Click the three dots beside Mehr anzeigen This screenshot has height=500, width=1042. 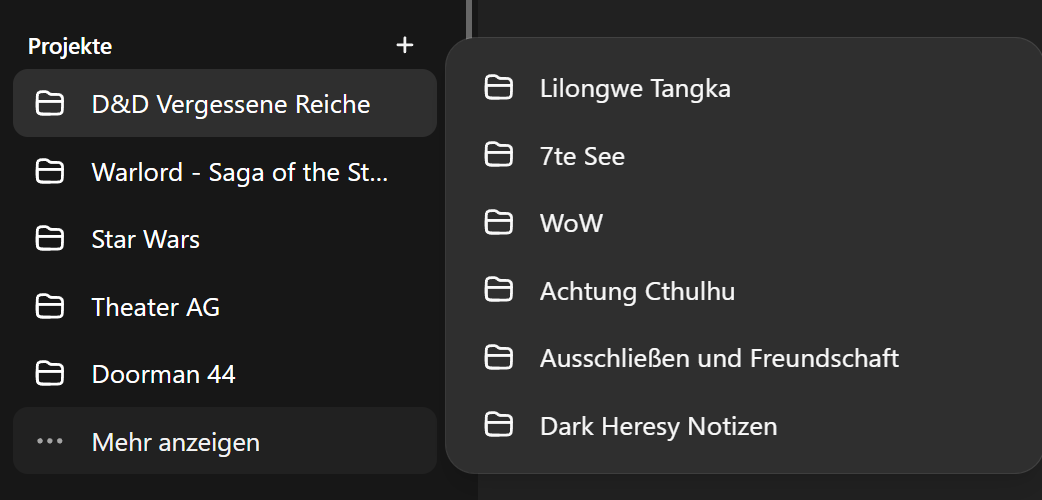(50, 441)
